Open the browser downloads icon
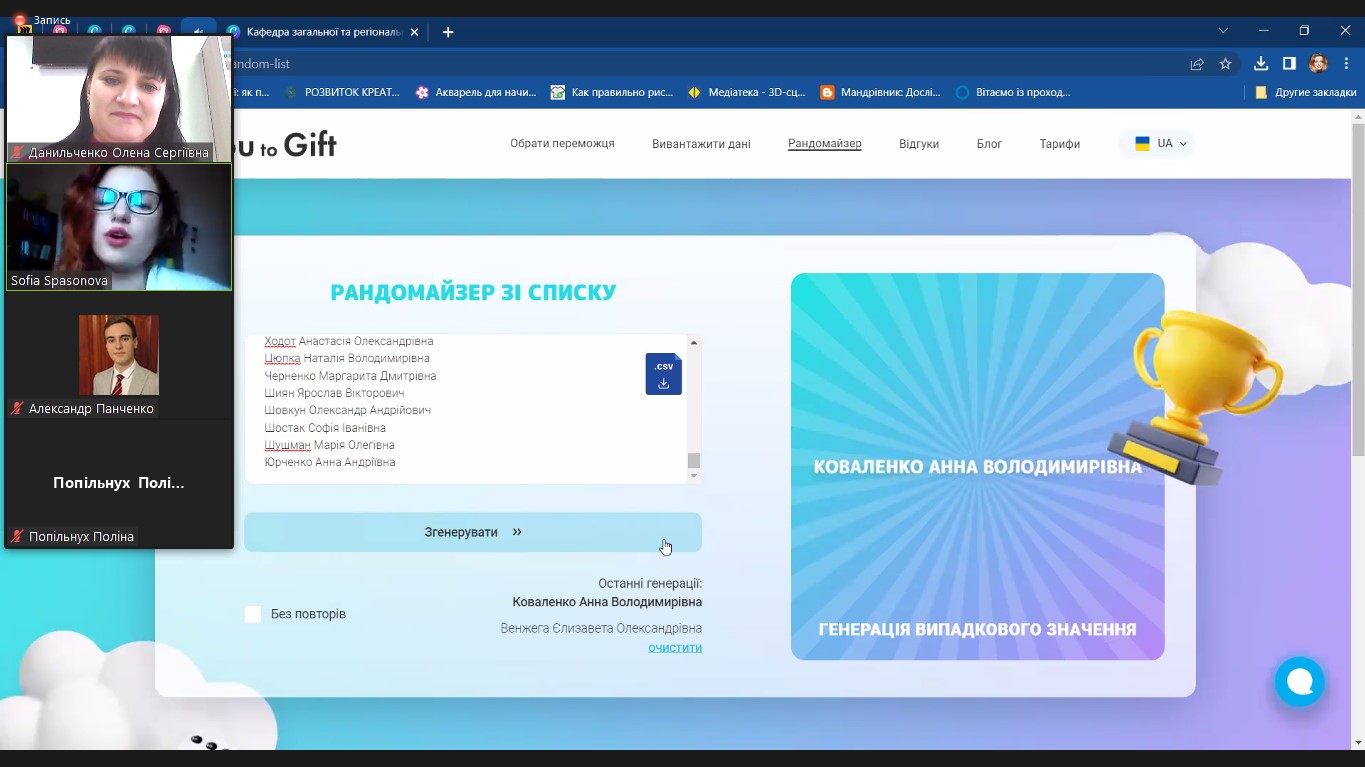 (x=1261, y=64)
